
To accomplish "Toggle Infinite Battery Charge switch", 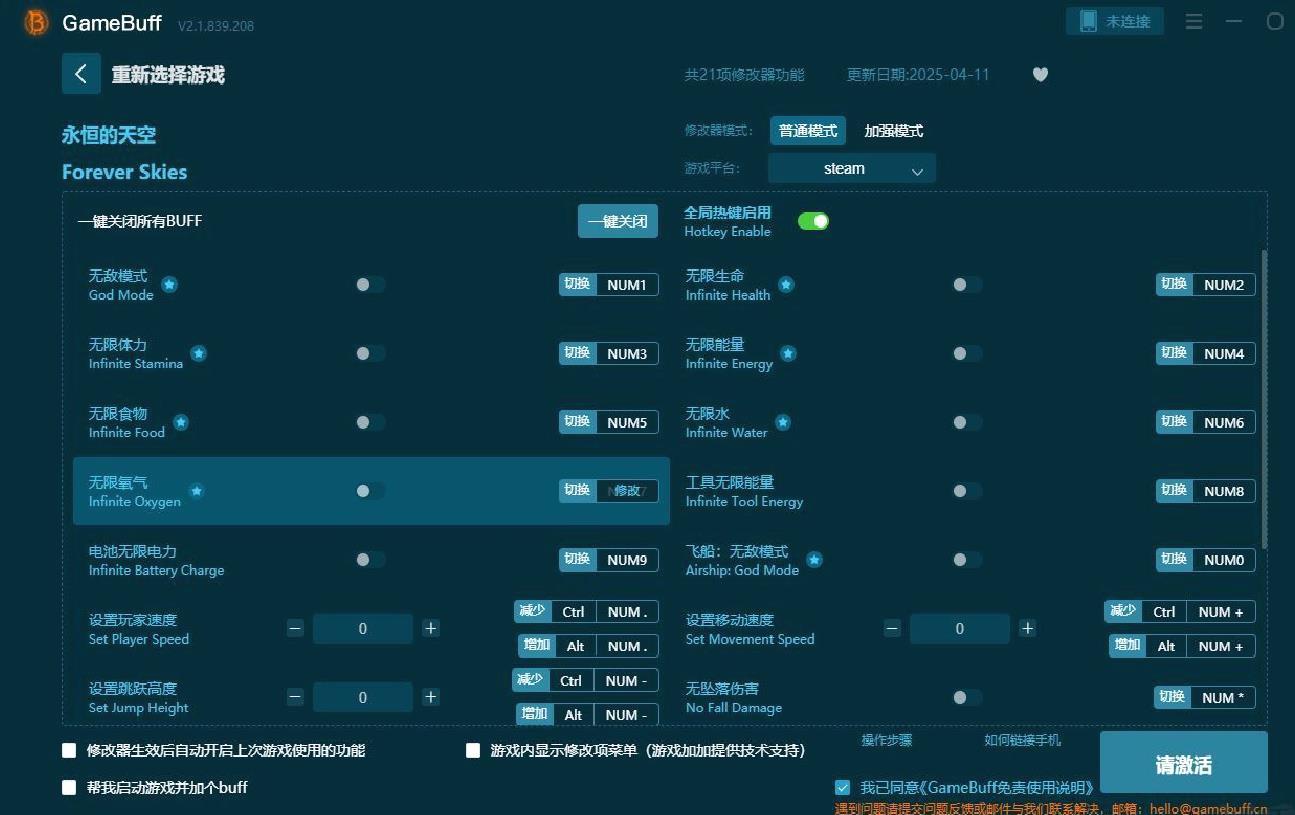I will 370,560.
